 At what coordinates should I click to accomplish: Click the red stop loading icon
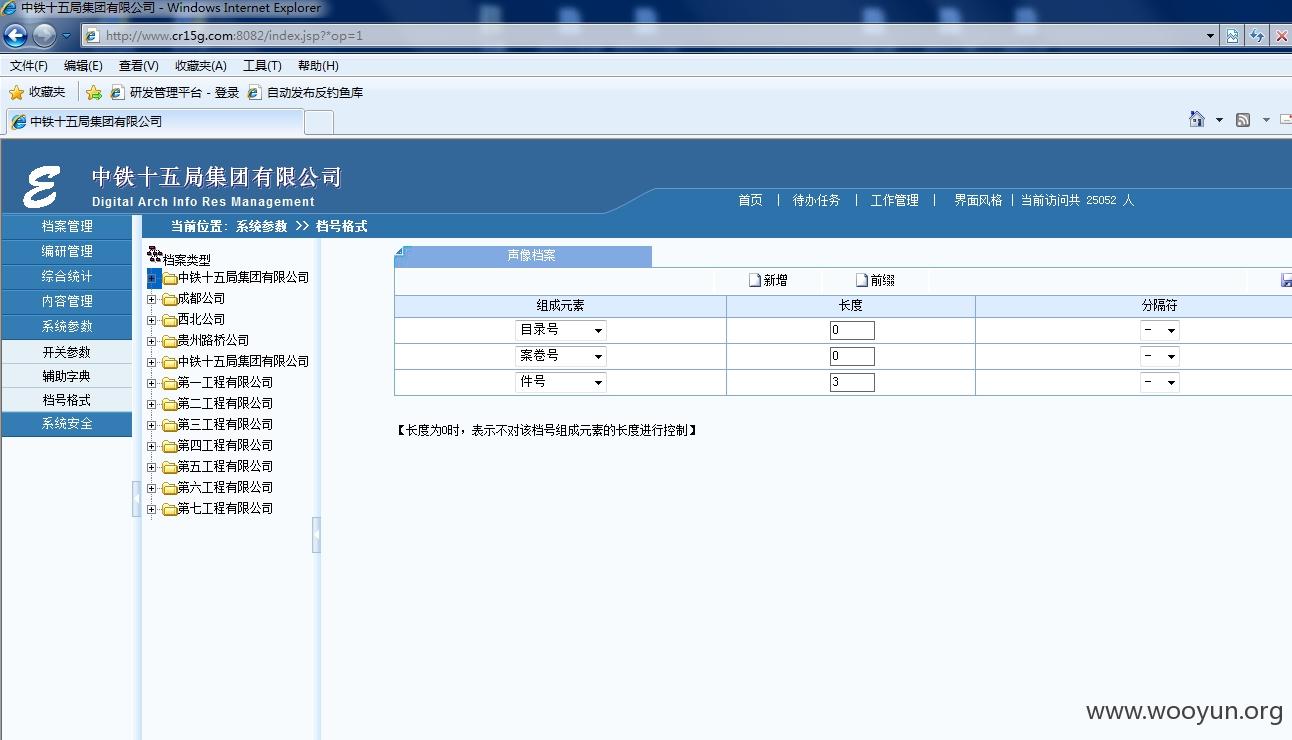pyautogui.click(x=1280, y=36)
